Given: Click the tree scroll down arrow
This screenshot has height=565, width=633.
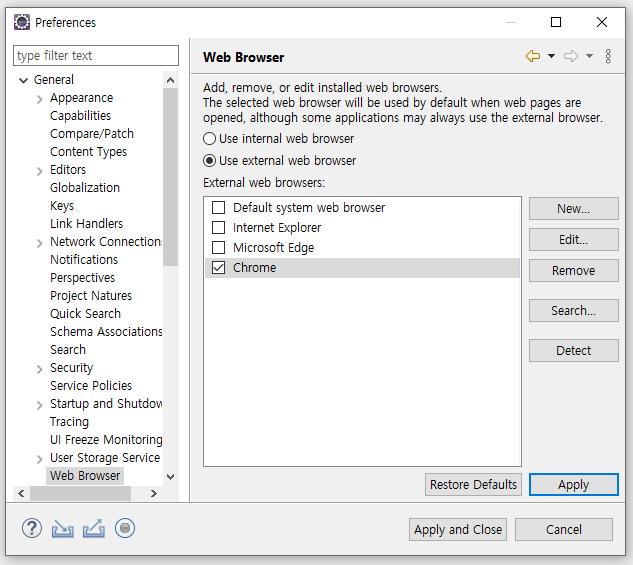Looking at the screenshot, I should click(x=170, y=477).
